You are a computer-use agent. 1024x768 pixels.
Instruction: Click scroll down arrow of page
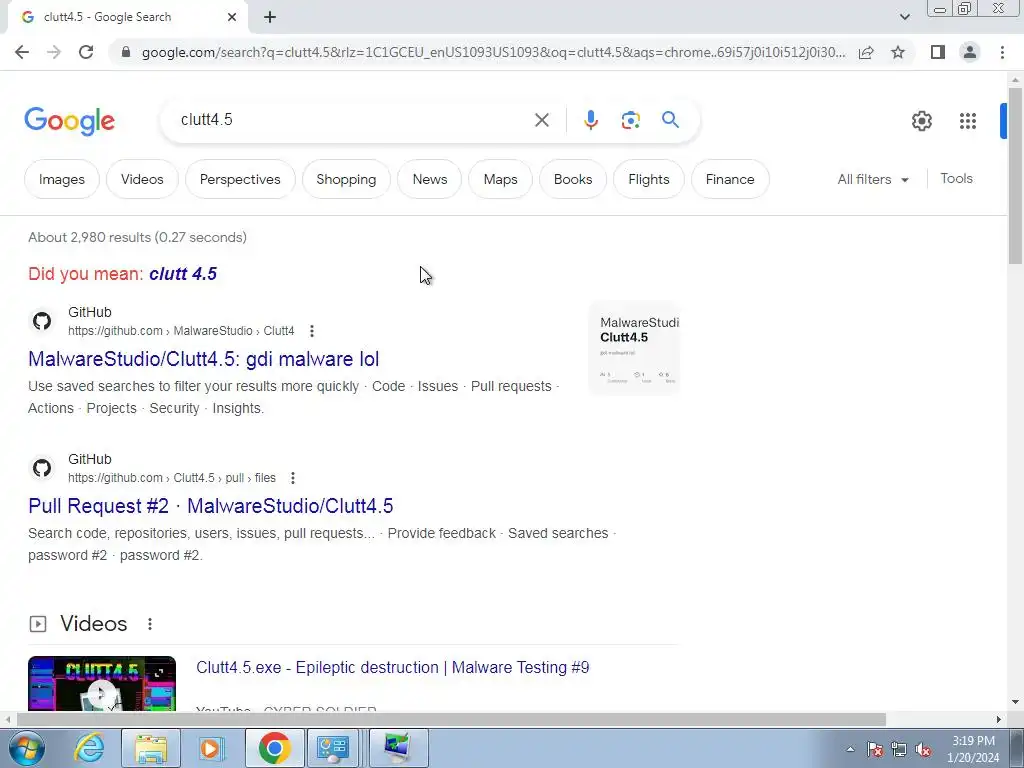pos(1015,703)
